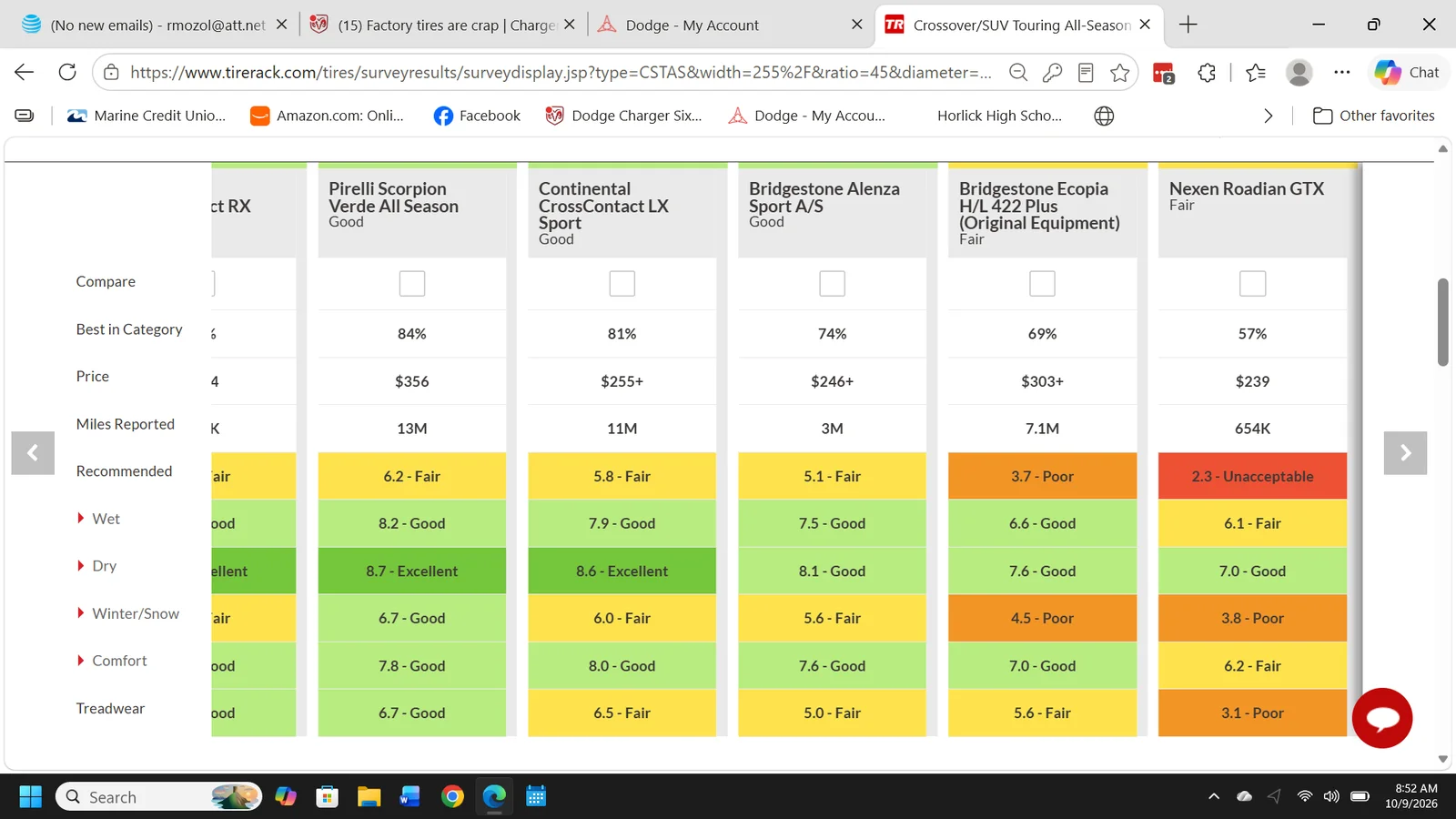The width and height of the screenshot is (1456, 819).
Task: Show more favorites bar items chevron
Action: 1268,116
